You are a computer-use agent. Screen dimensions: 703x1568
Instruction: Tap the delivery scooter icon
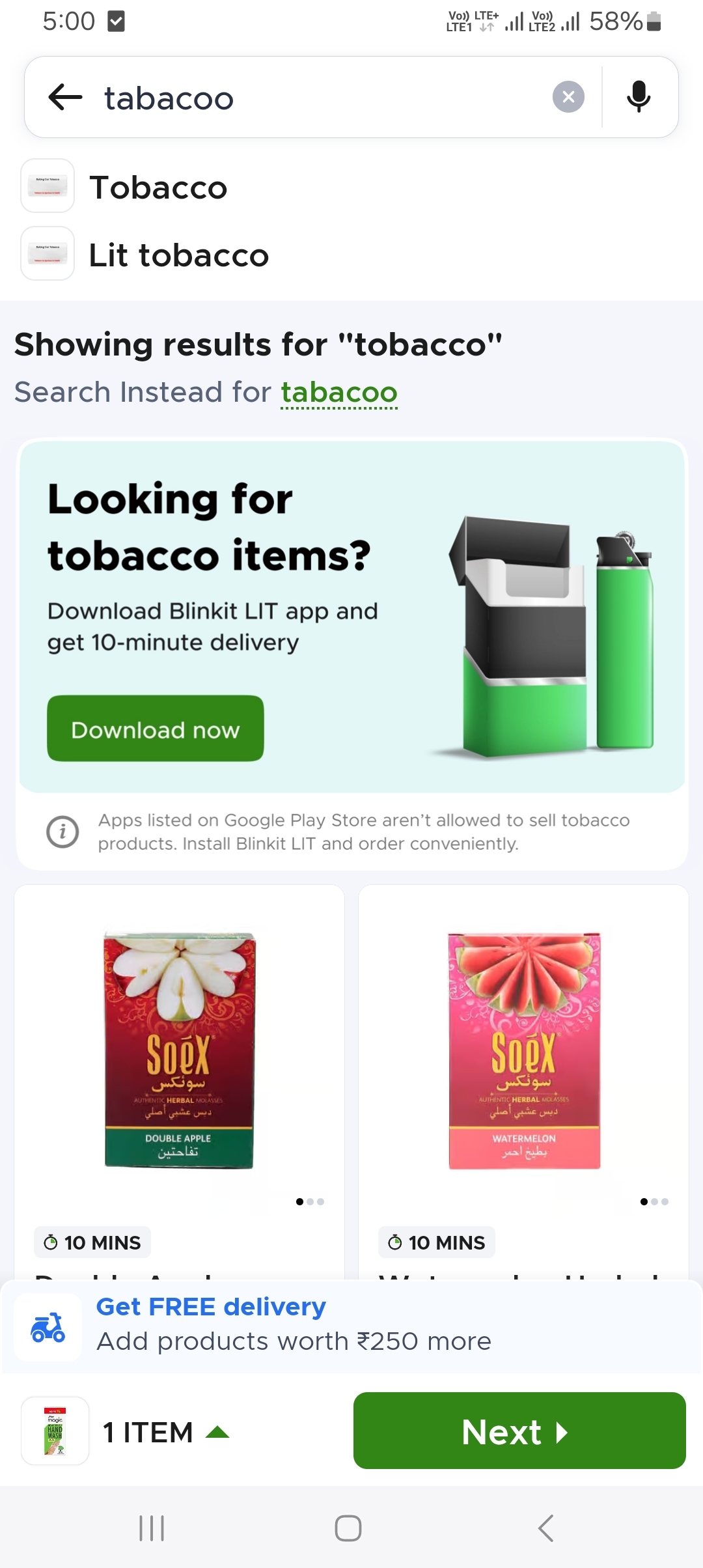pos(48,1327)
